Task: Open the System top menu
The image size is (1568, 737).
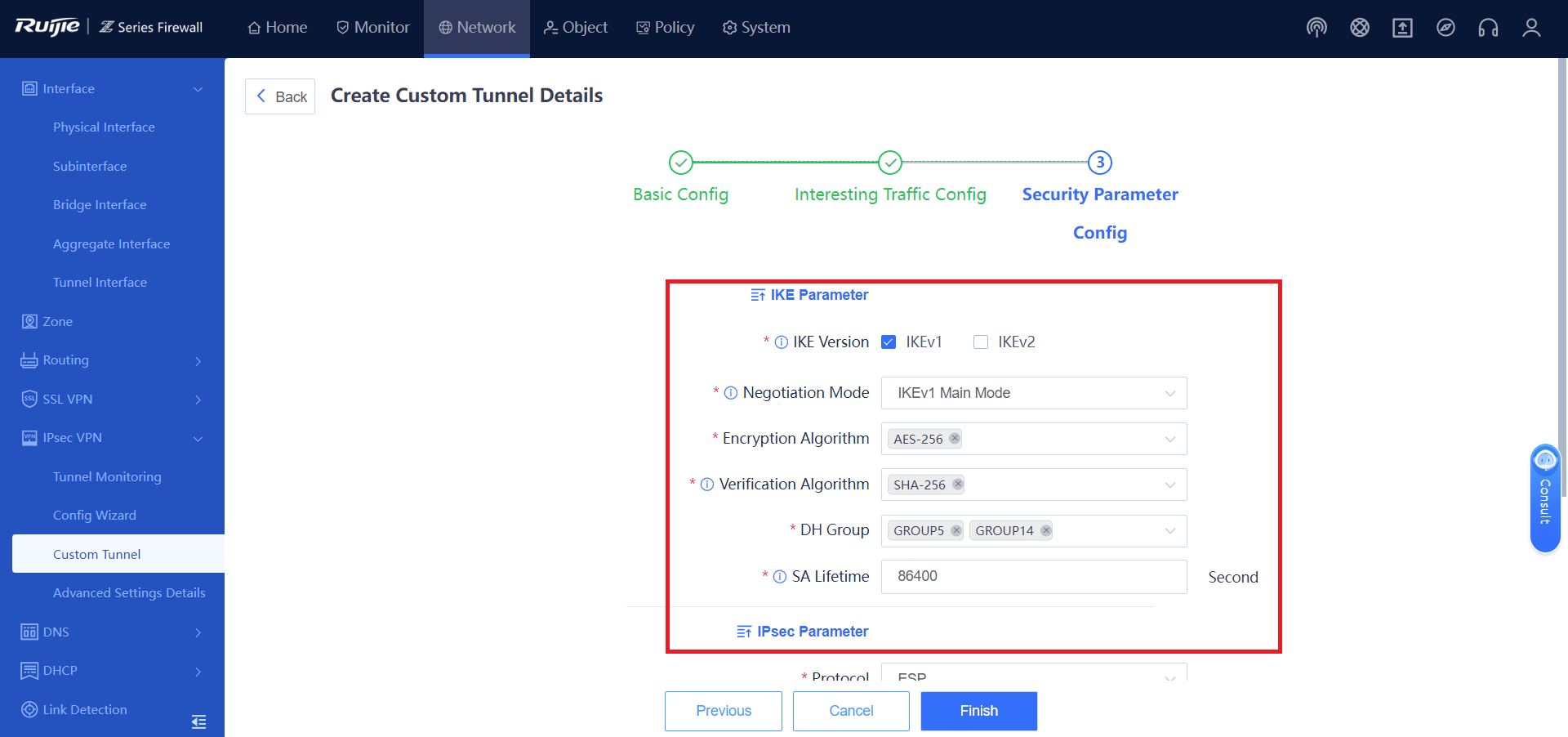Action: (756, 28)
